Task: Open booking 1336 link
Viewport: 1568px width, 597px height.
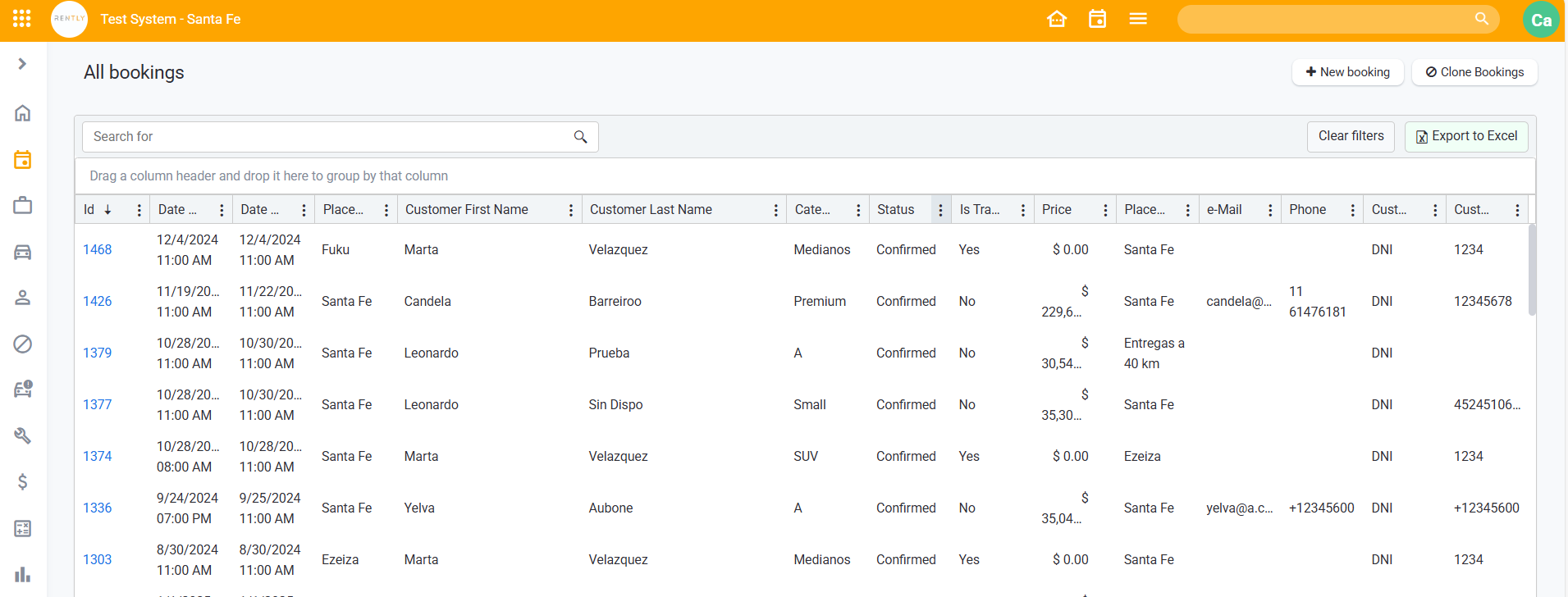Action: [x=97, y=508]
